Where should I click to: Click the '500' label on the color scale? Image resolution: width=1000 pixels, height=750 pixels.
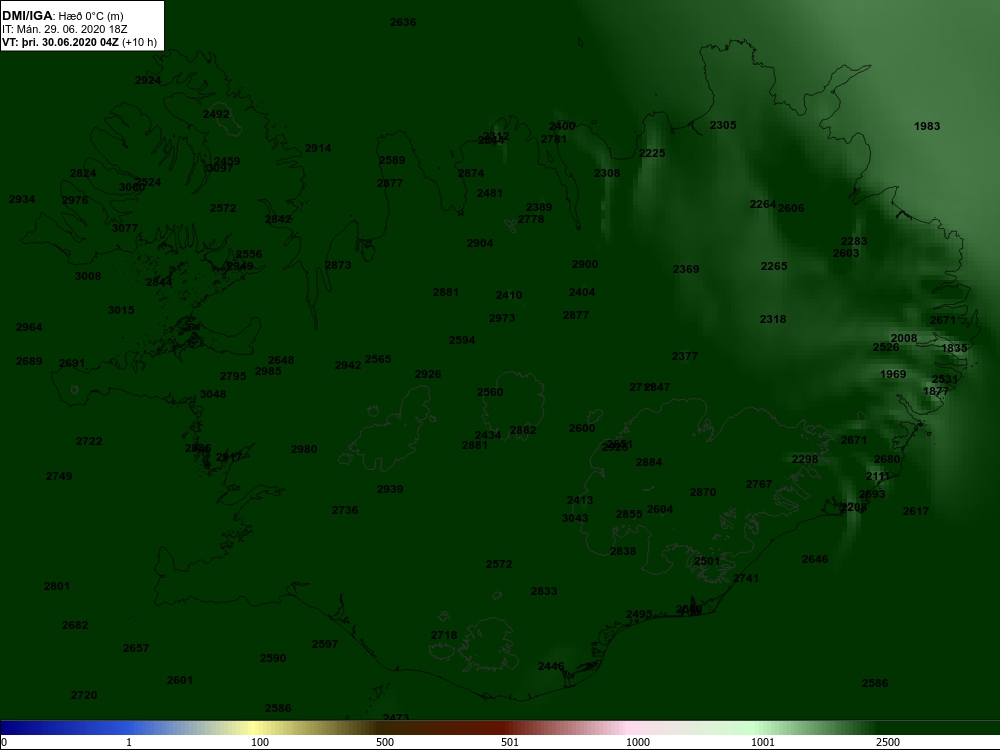385,742
